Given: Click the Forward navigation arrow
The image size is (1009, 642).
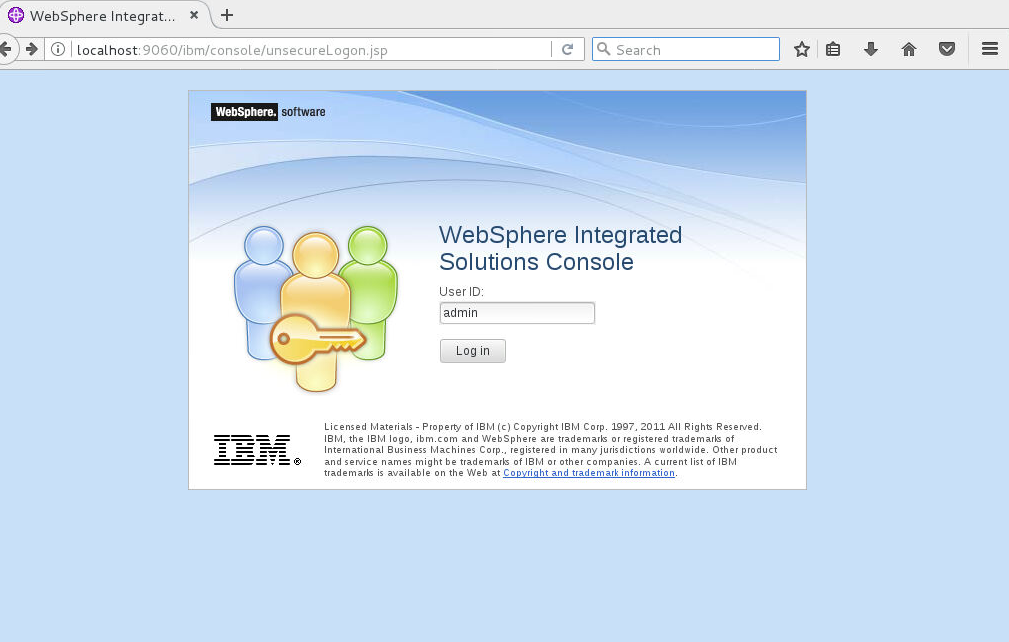Looking at the screenshot, I should [x=32, y=49].
